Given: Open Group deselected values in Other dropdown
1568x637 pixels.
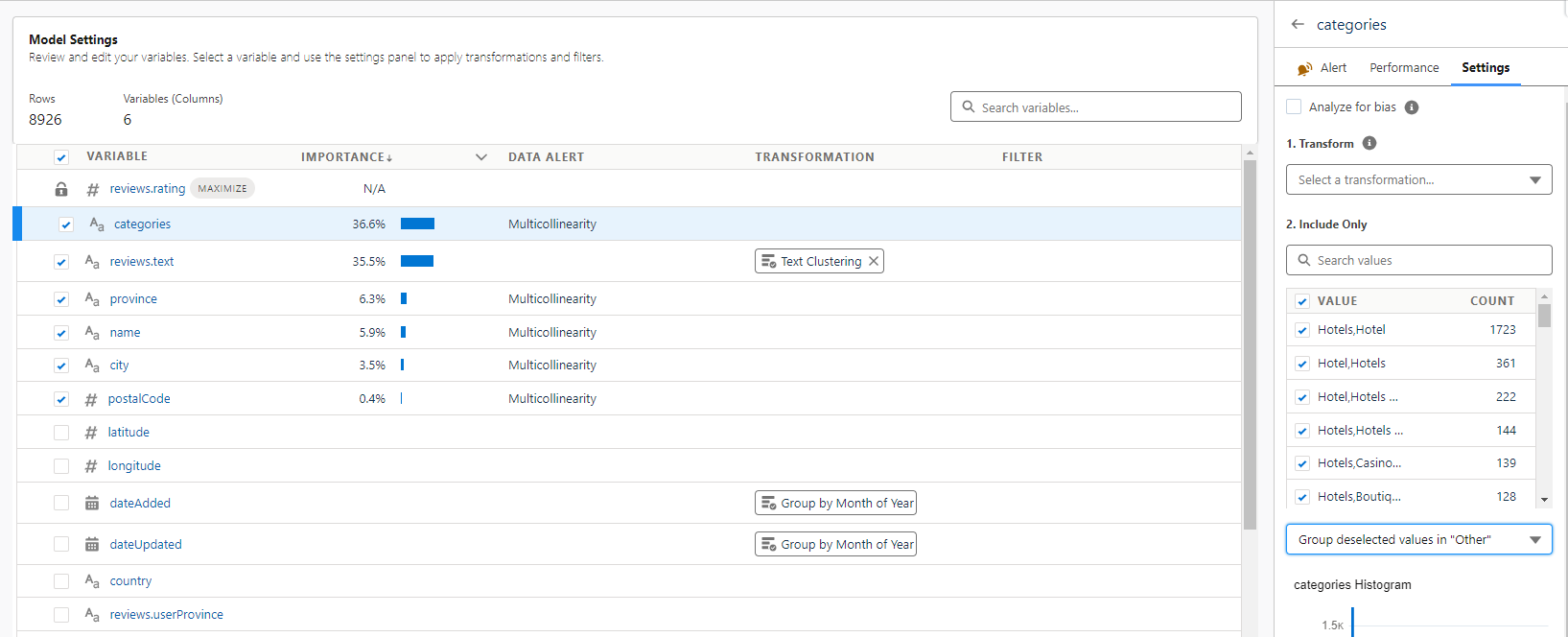Looking at the screenshot, I should pyautogui.click(x=1417, y=540).
